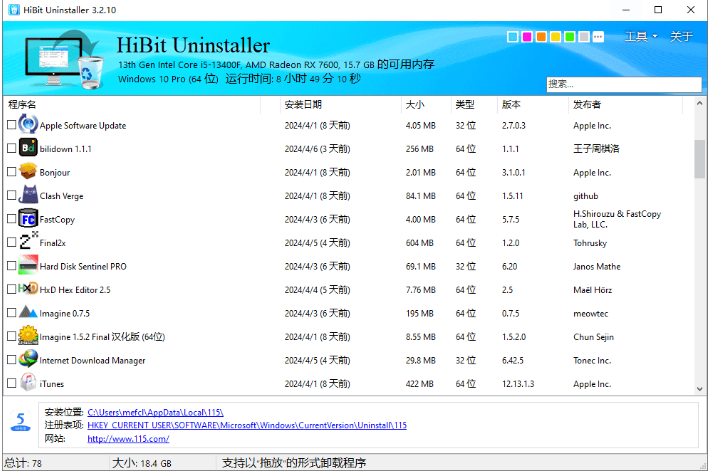
Task: Click the Hard Disk Sentinel PRO icon
Action: [28, 265]
